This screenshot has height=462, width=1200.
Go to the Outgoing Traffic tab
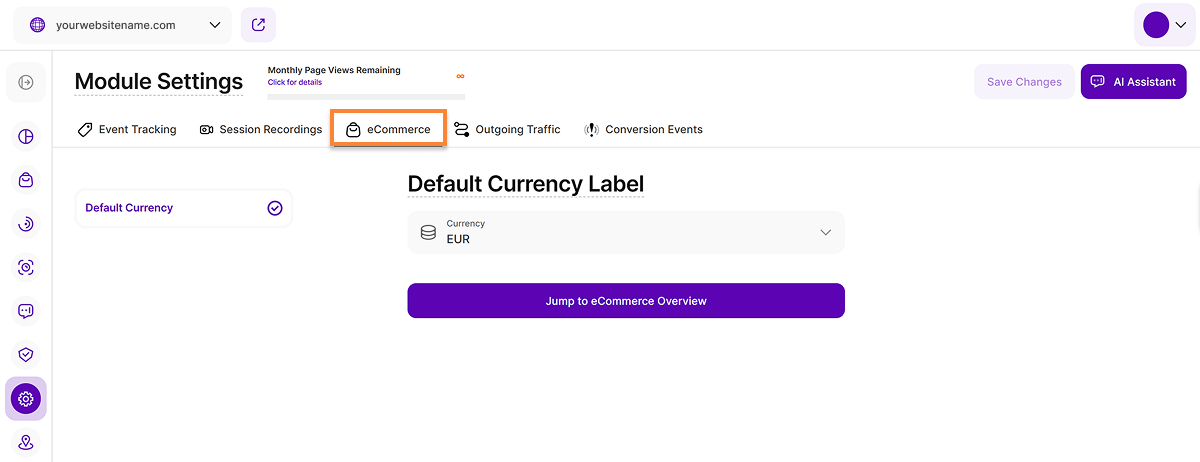click(x=507, y=129)
